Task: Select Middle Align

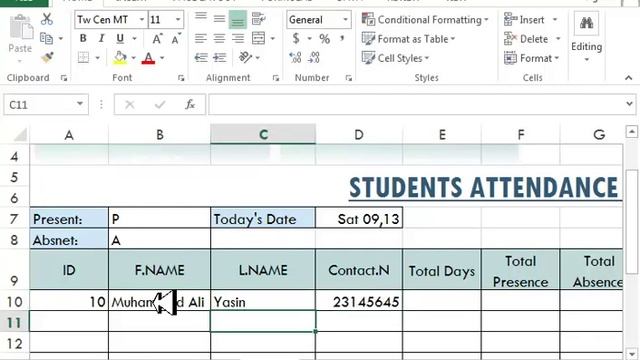Action: [219, 19]
